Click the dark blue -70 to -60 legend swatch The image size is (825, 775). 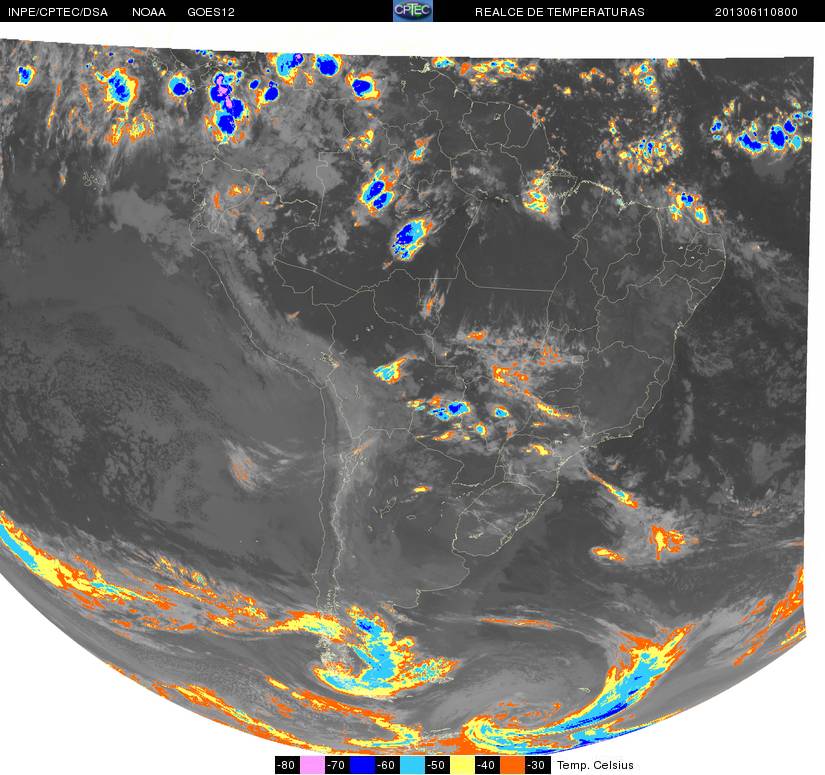click(363, 765)
